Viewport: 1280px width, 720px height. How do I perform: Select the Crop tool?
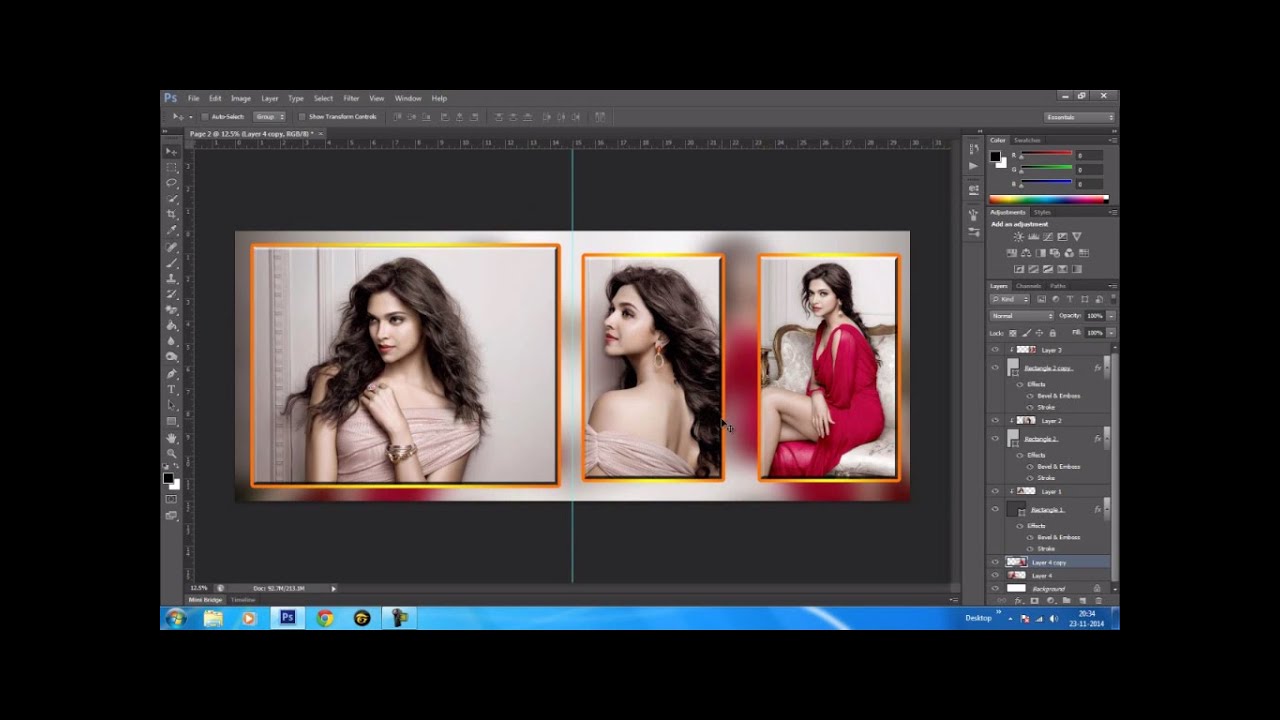point(171,214)
